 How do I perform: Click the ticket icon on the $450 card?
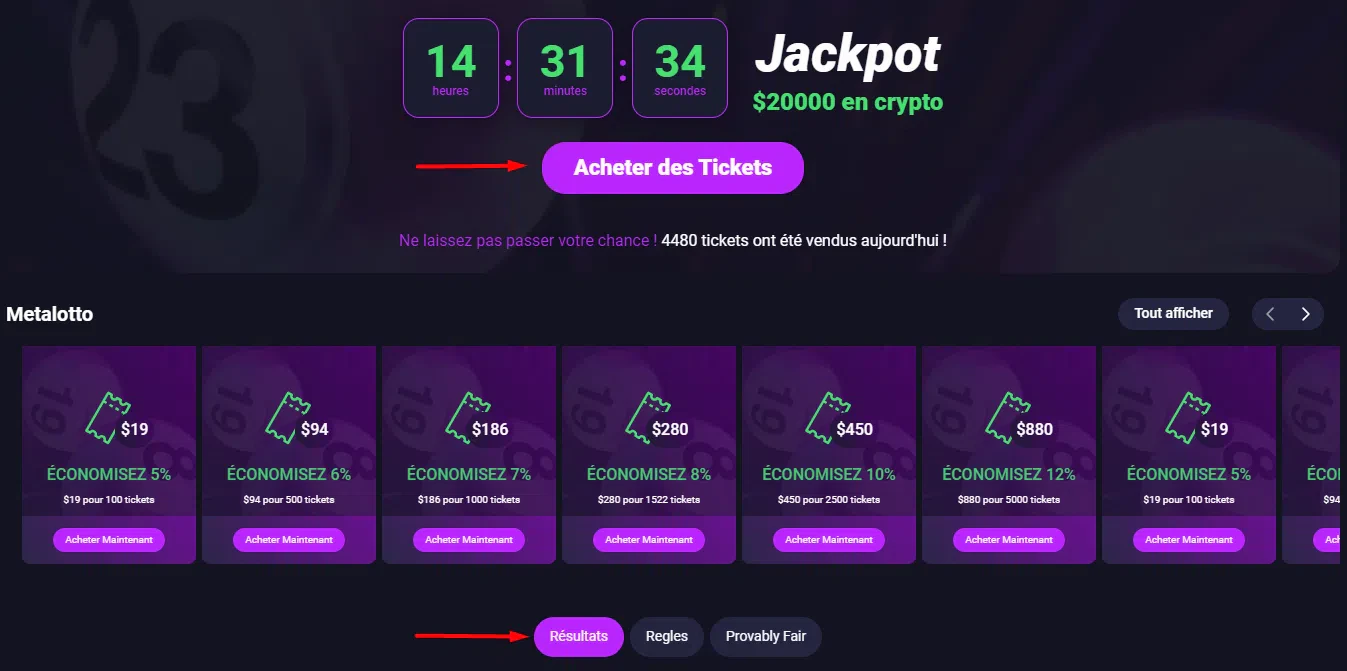(x=823, y=417)
